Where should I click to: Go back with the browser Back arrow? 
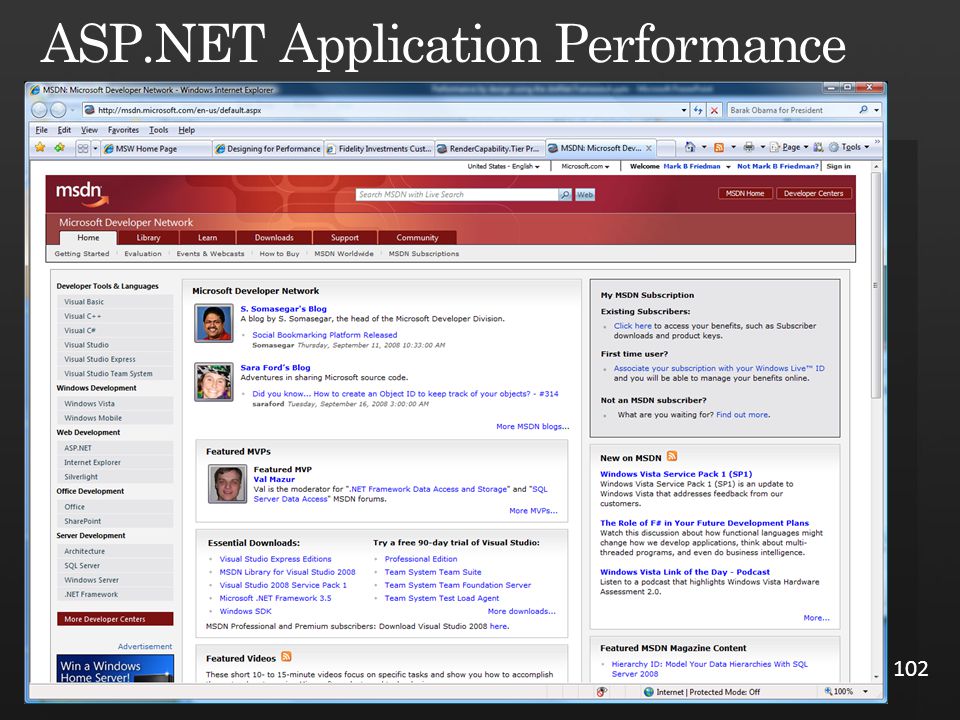(x=40, y=110)
